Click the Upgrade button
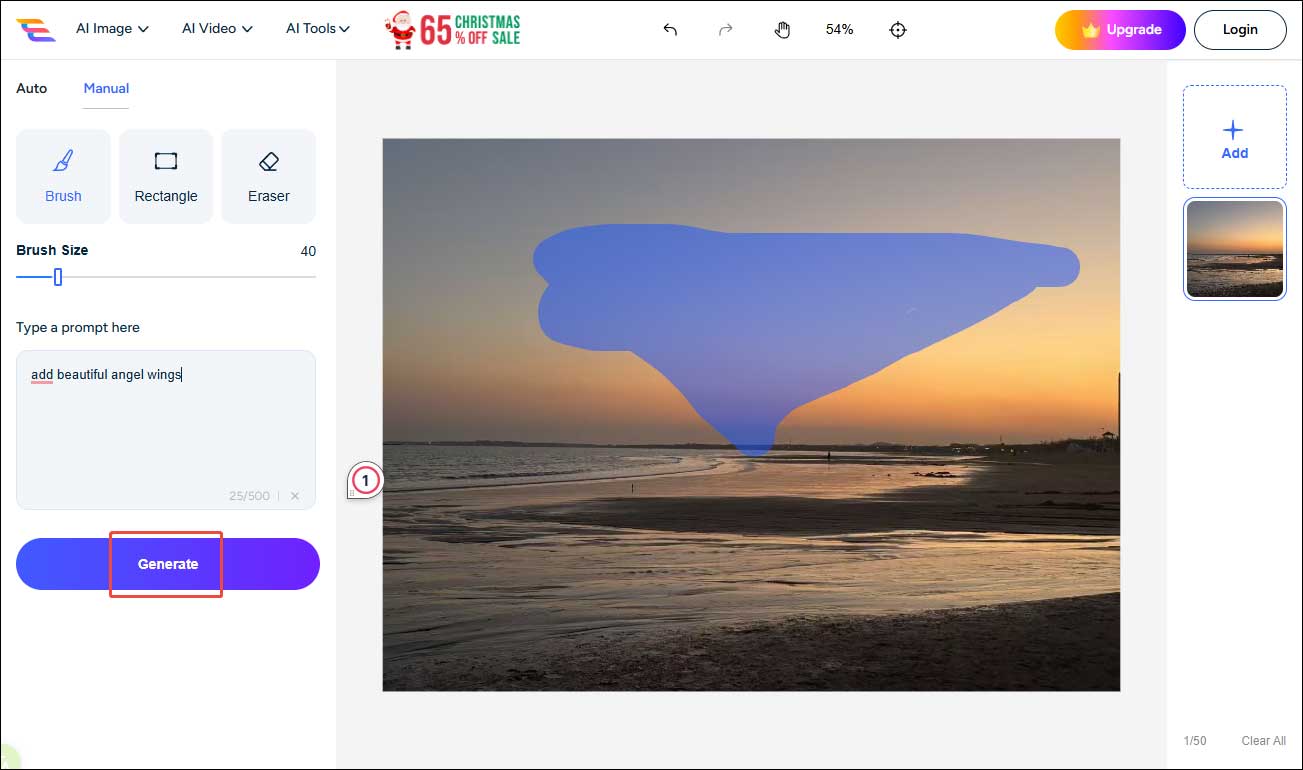Screen dimensions: 1303x770 tap(1120, 30)
